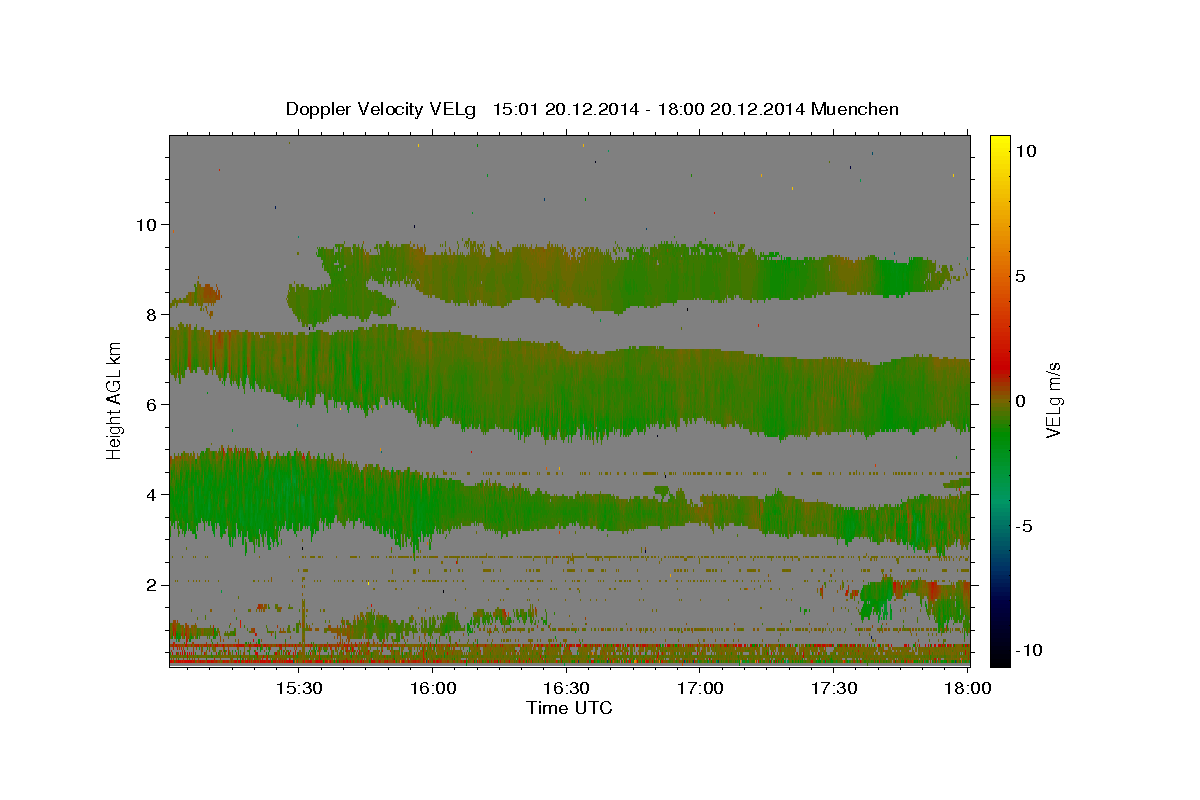Click the colorbar value label -5
Image resolution: width=1200 pixels, height=800 pixels.
click(x=1022, y=526)
